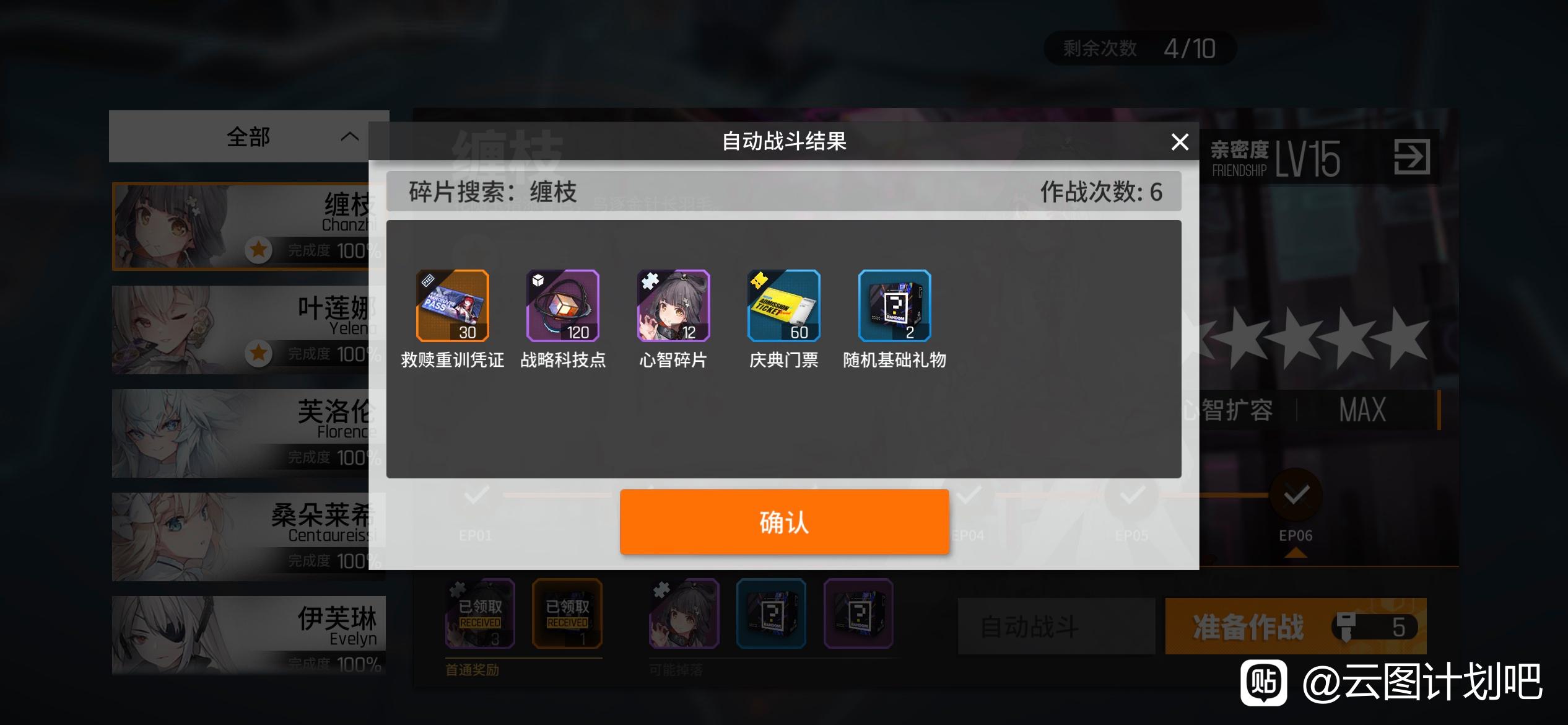Select 芙洛伦 Florence in the character list

248,433
